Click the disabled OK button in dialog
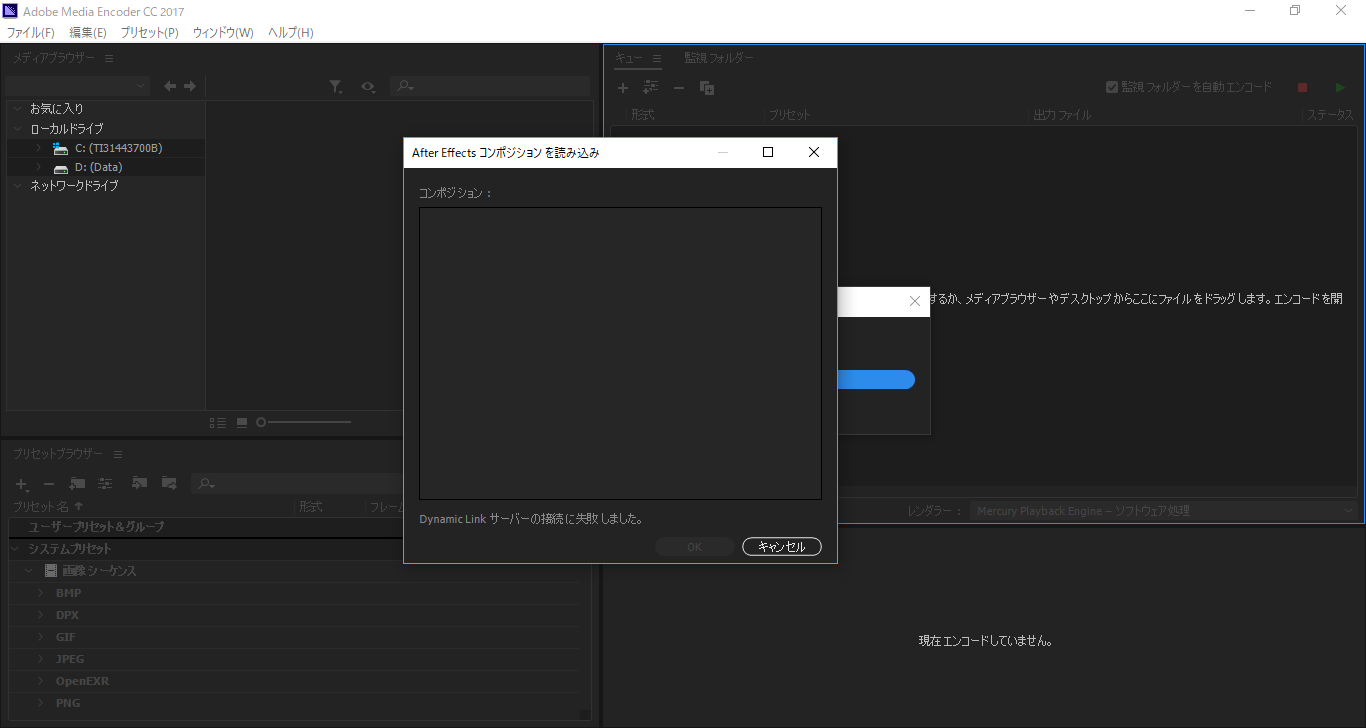This screenshot has width=1366, height=728. (x=695, y=547)
